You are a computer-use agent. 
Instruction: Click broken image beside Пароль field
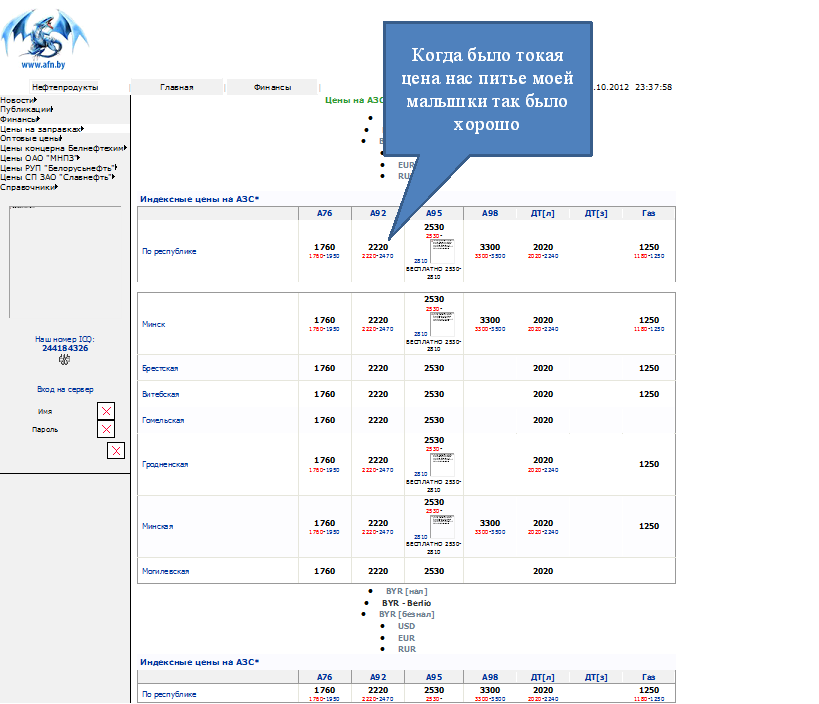click(x=106, y=429)
